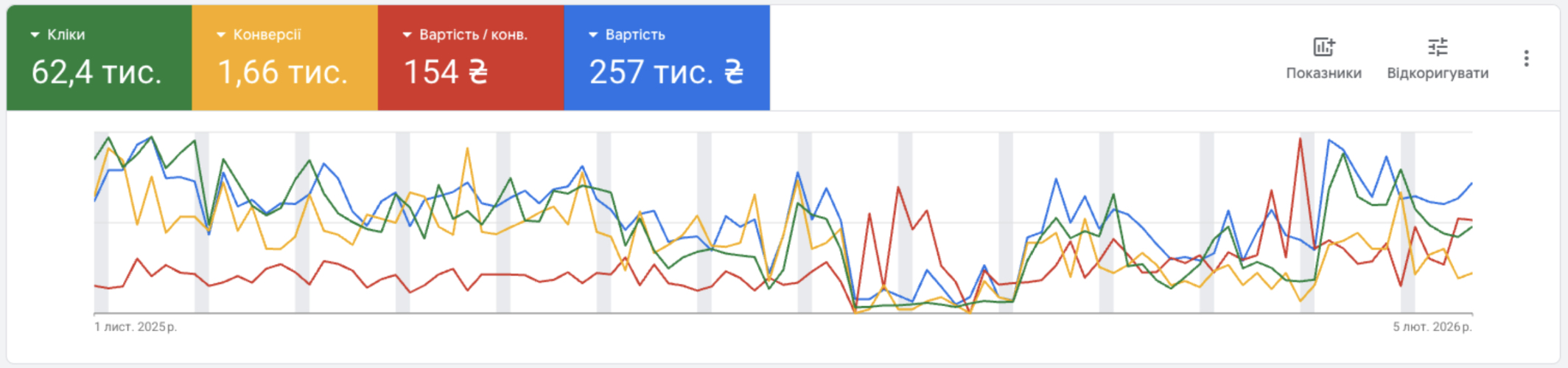This screenshot has height=368, width=1568.
Task: Click the start date label 1 лист. 2025 р.
Action: tap(136, 327)
